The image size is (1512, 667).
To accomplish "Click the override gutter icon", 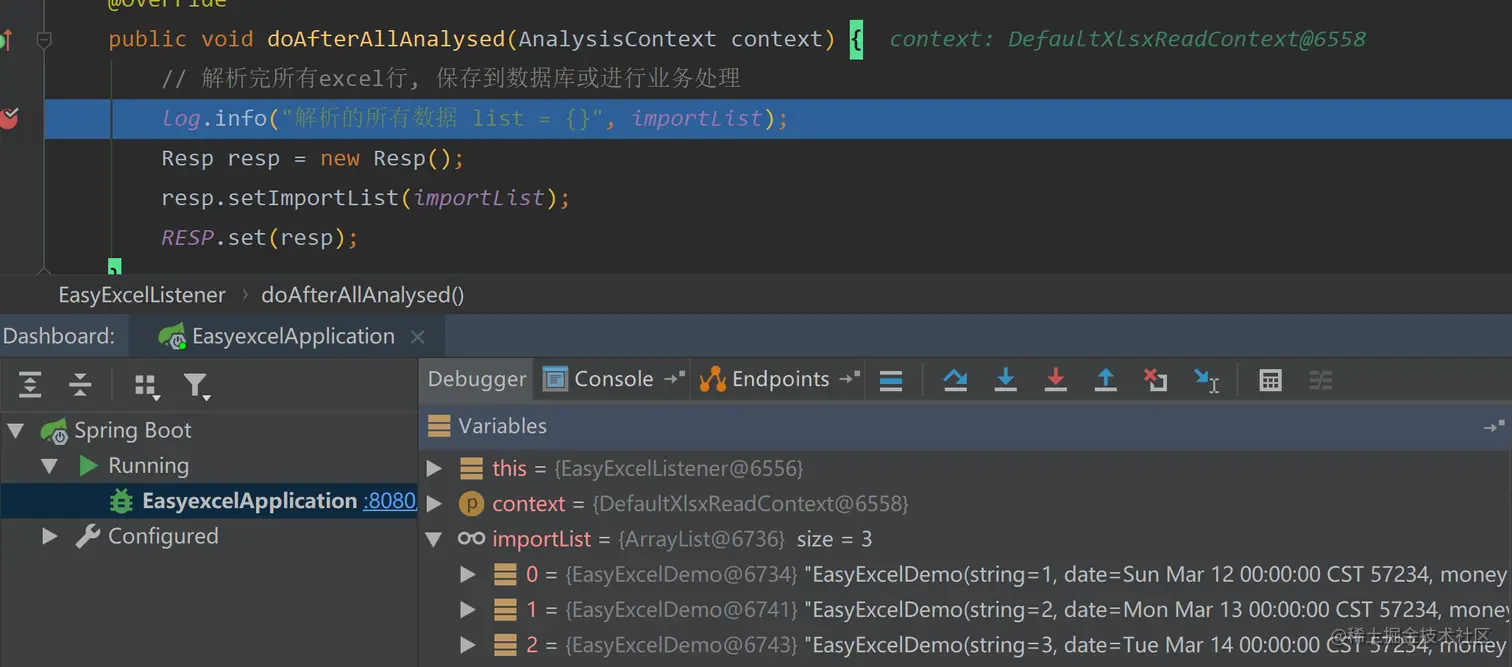I will pos(7,40).
